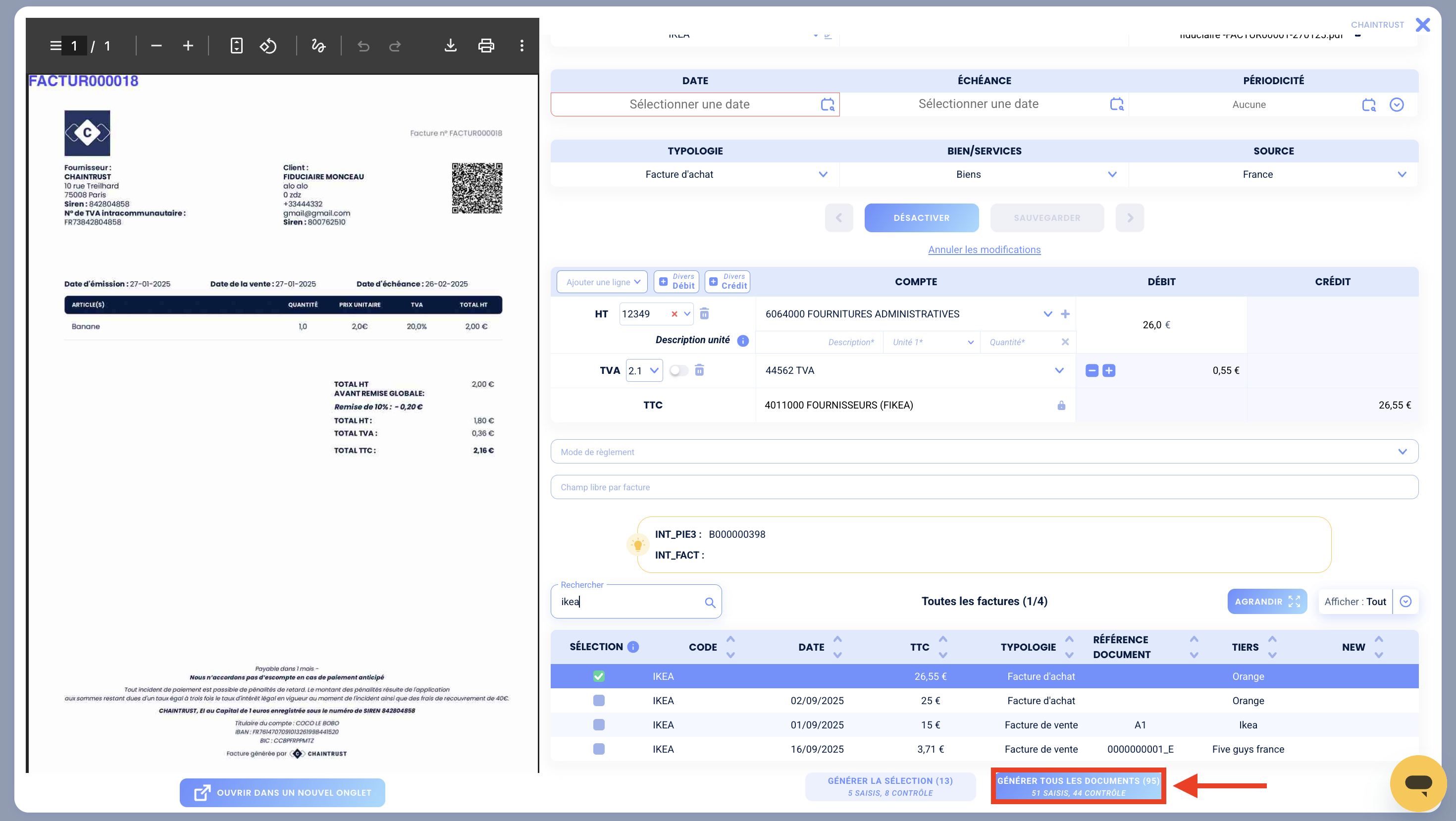The image size is (1456, 821).
Task: Show SÉLECTION column info tooltip
Action: [x=633, y=647]
